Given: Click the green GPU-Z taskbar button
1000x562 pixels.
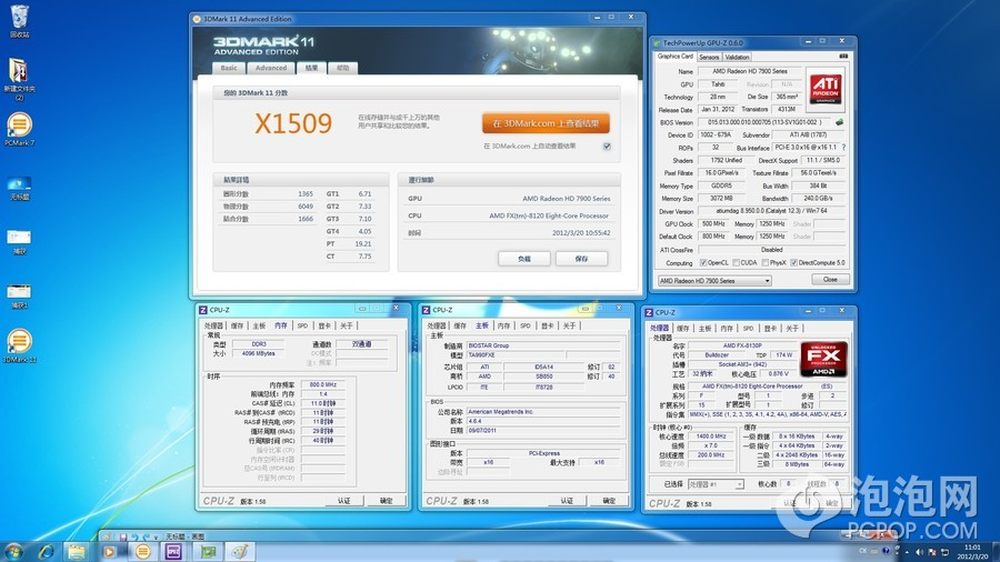Looking at the screenshot, I should pyautogui.click(x=208, y=551).
